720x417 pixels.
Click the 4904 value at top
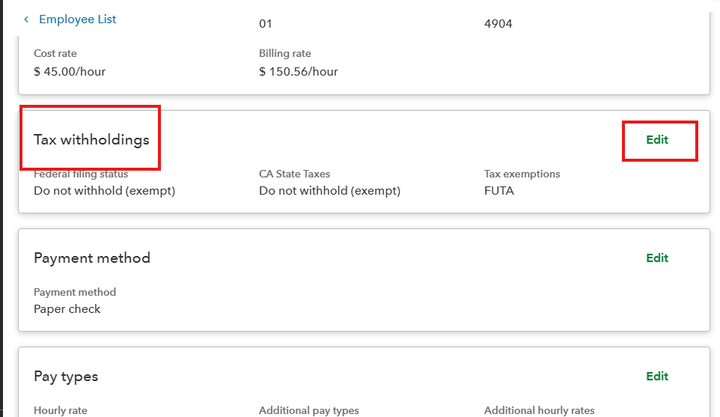click(498, 24)
